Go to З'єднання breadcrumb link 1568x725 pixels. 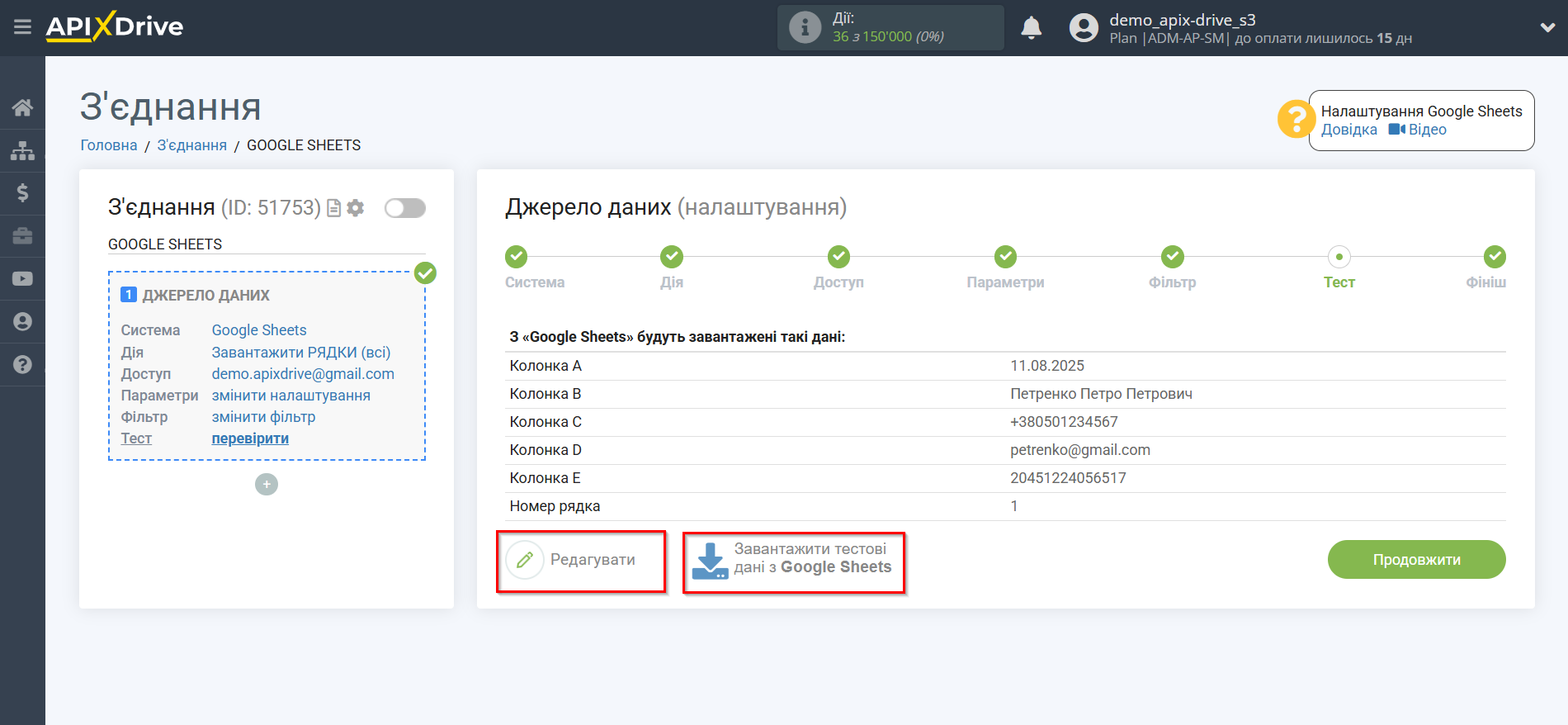(x=192, y=145)
